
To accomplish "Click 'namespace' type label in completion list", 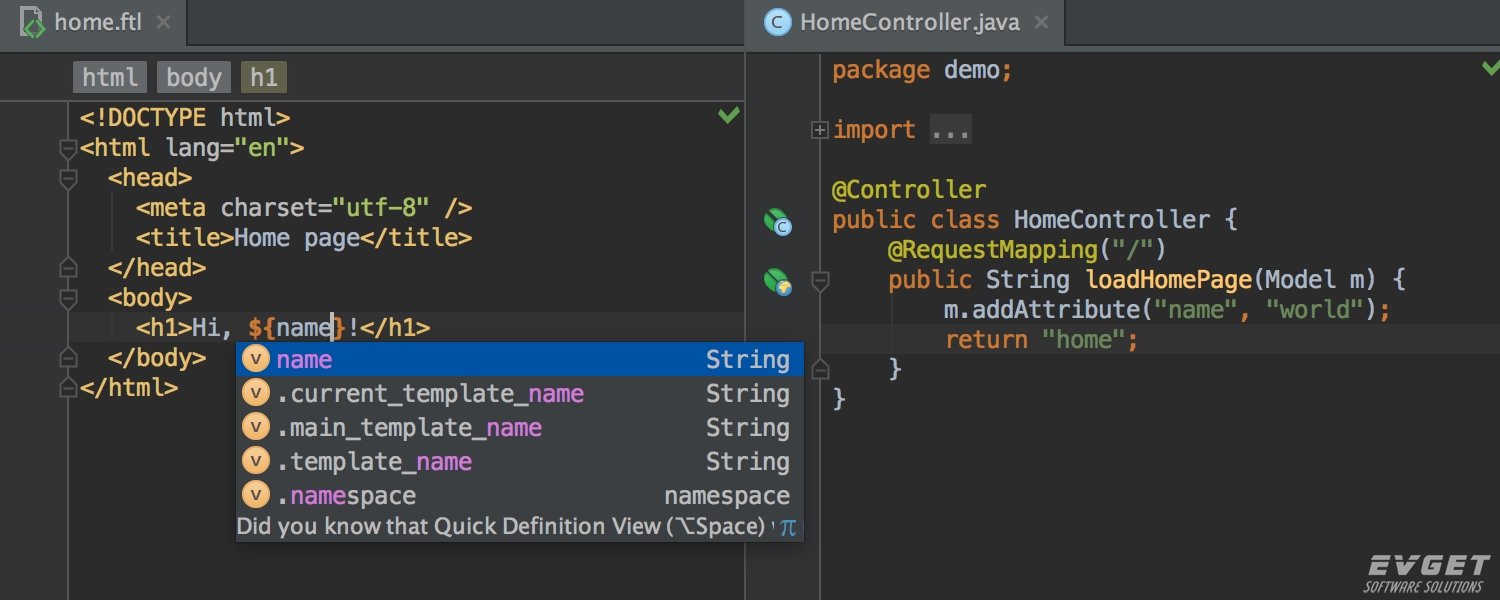I will pyautogui.click(x=727, y=496).
